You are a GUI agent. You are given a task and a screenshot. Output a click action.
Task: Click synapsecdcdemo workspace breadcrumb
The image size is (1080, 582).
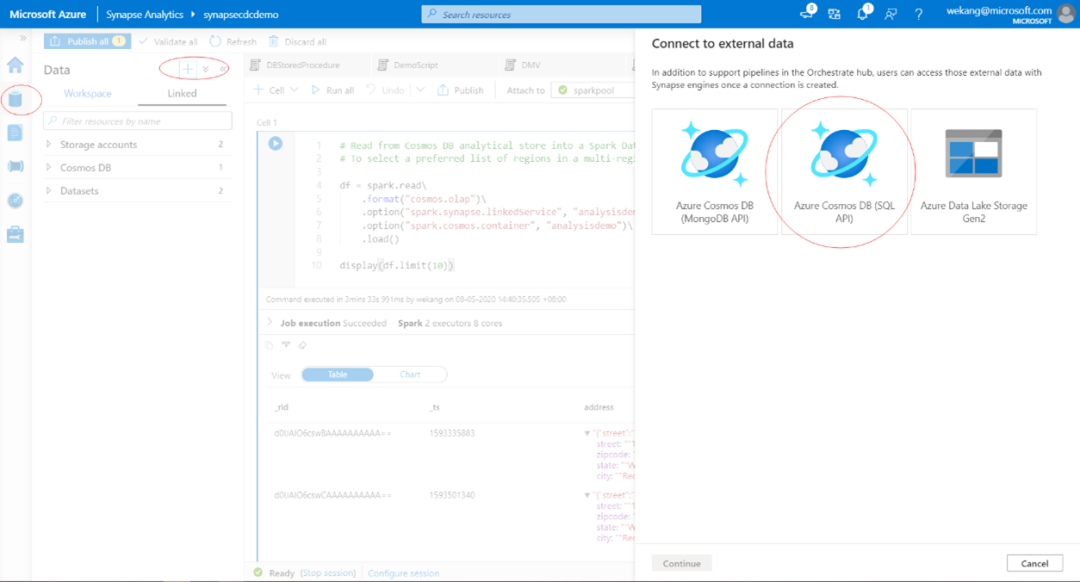(240, 14)
